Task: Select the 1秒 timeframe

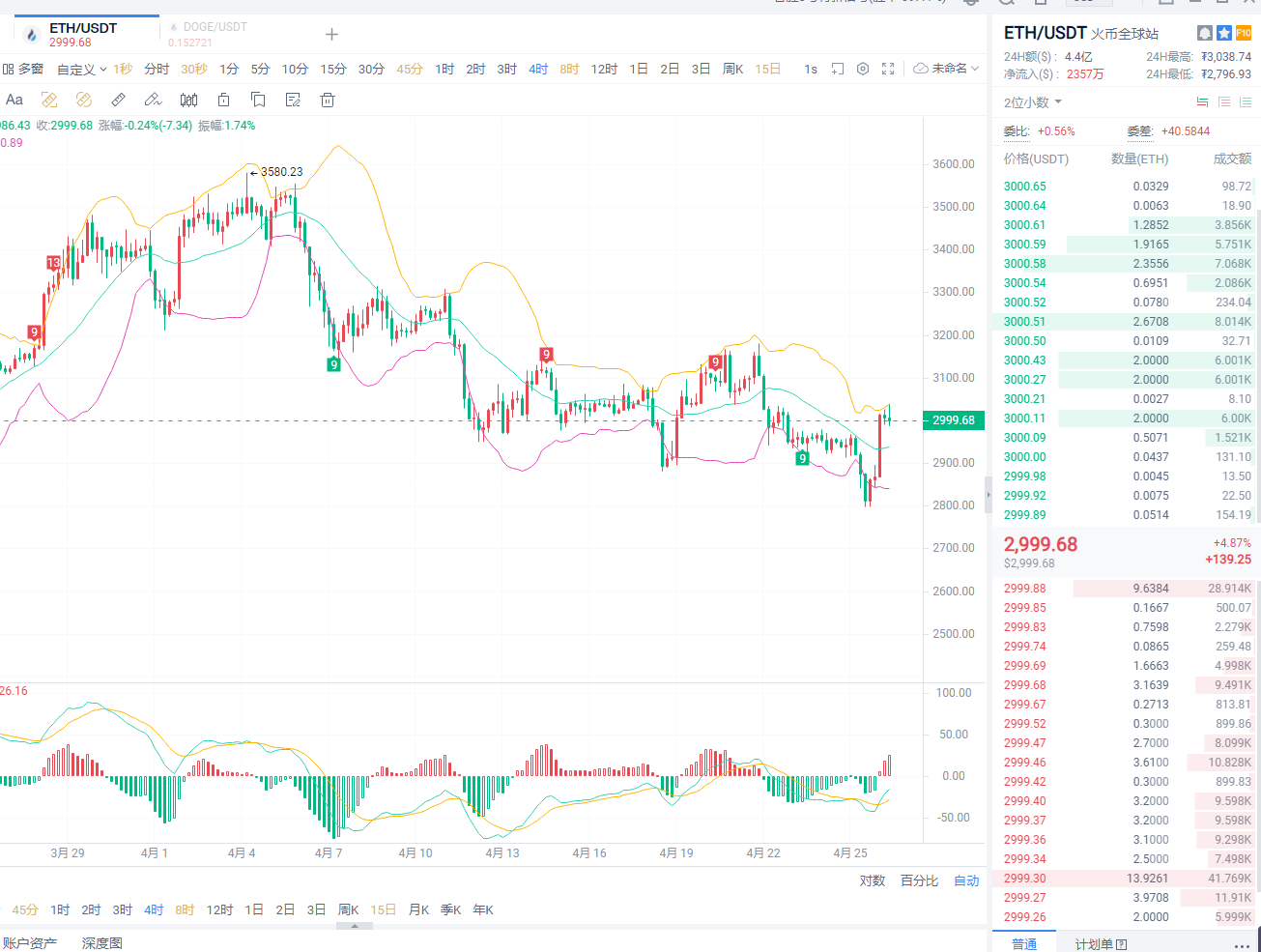Action: (x=123, y=69)
